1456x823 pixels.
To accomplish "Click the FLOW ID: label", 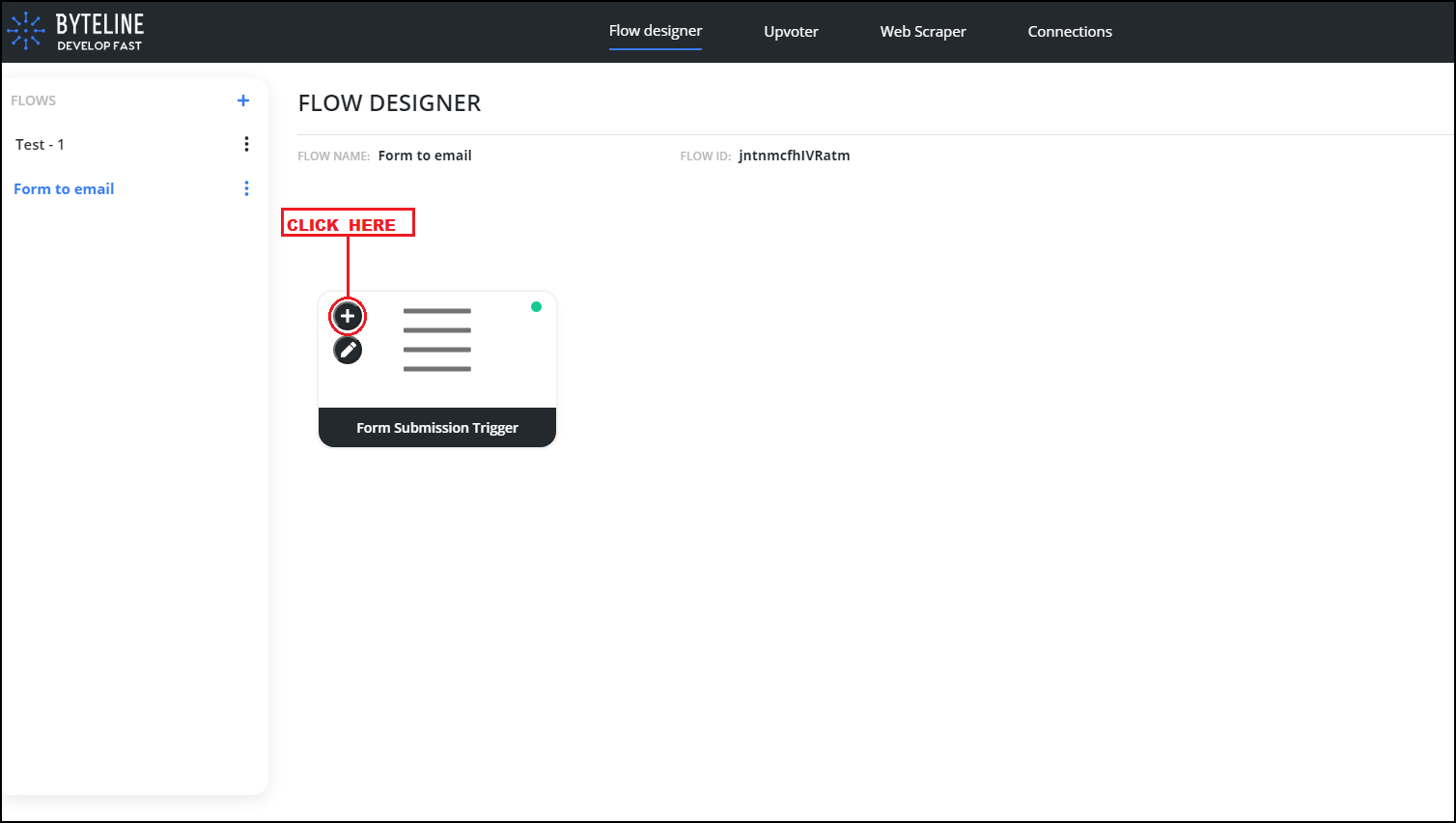I will (x=706, y=156).
